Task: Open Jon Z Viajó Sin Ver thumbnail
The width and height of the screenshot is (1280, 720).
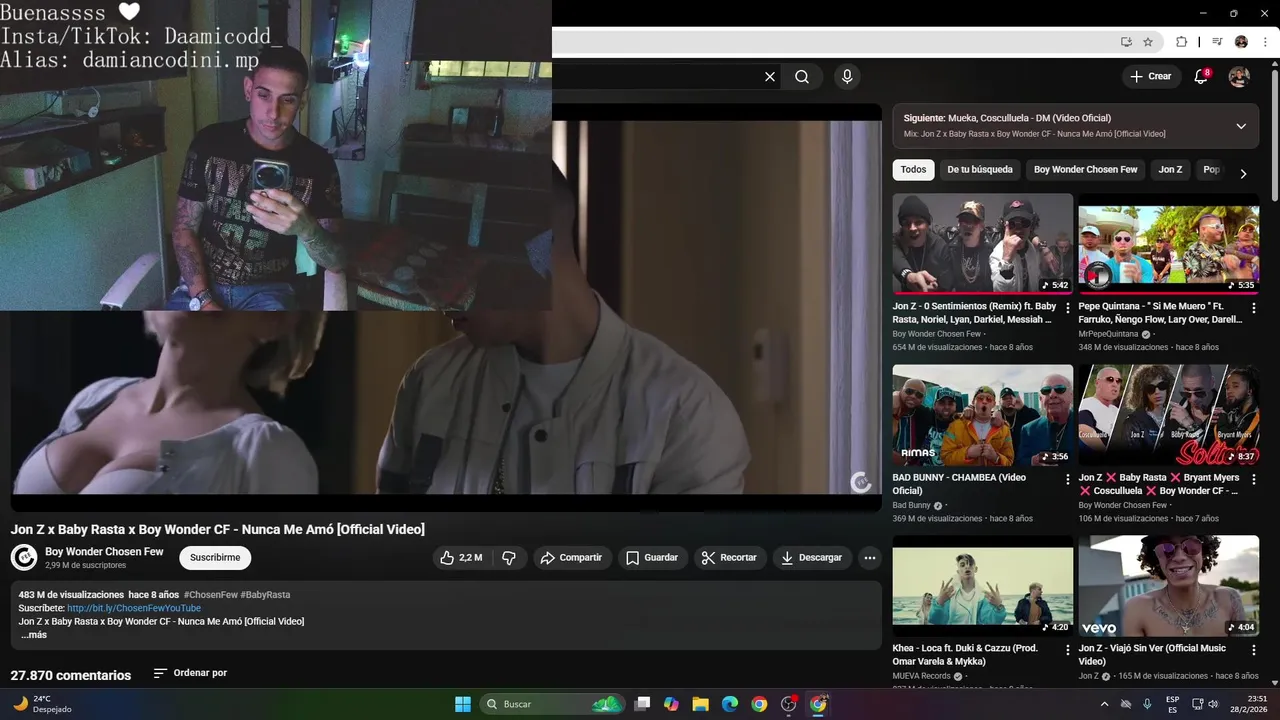Action: tap(1168, 586)
